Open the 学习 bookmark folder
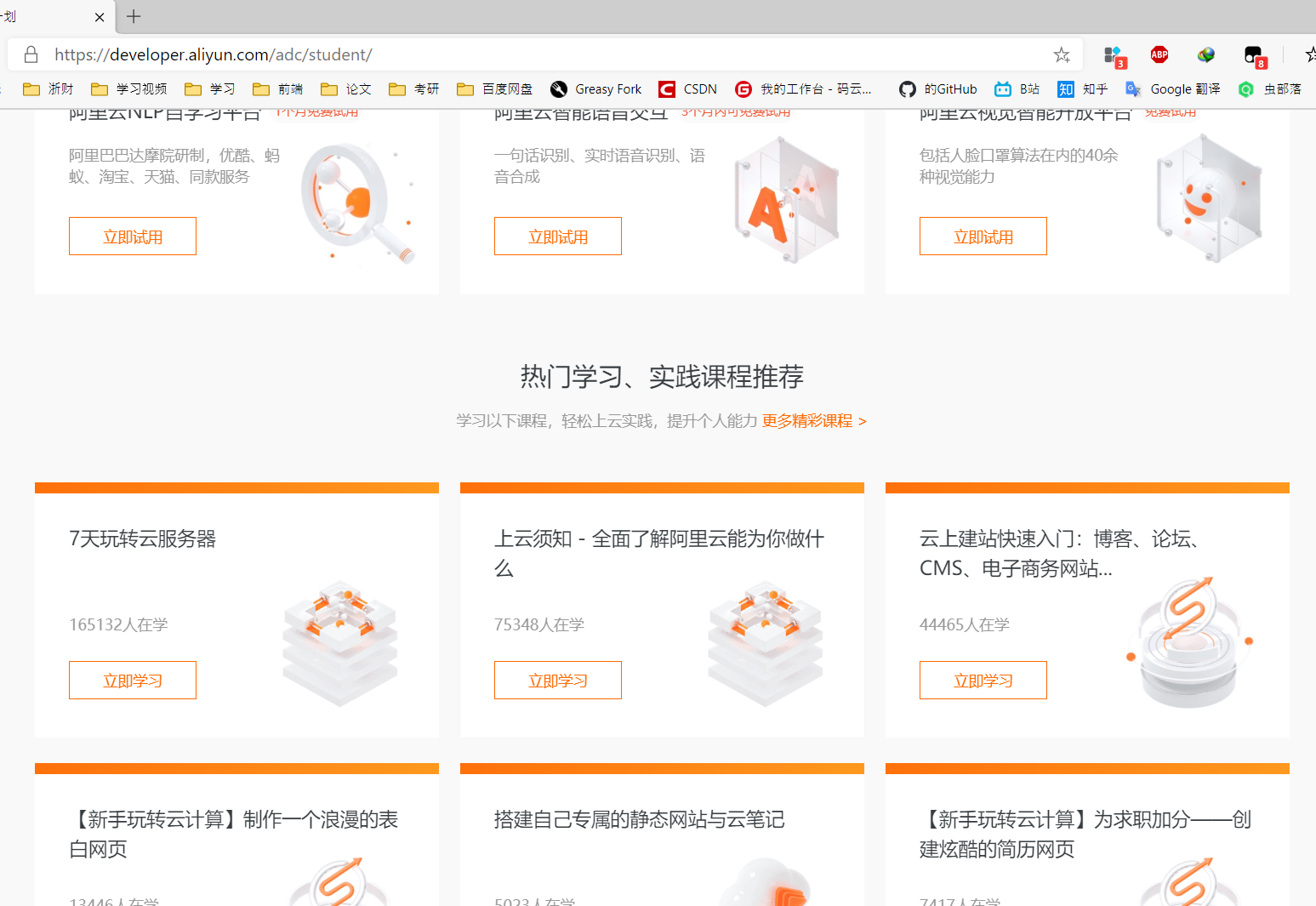 pyautogui.click(x=210, y=89)
